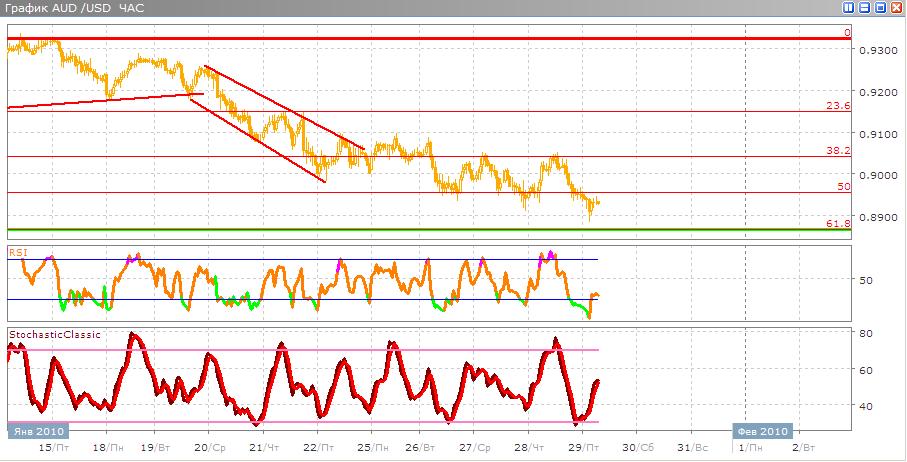The width and height of the screenshot is (907, 462).
Task: Select the thick red 0 level line
Action: [400, 39]
